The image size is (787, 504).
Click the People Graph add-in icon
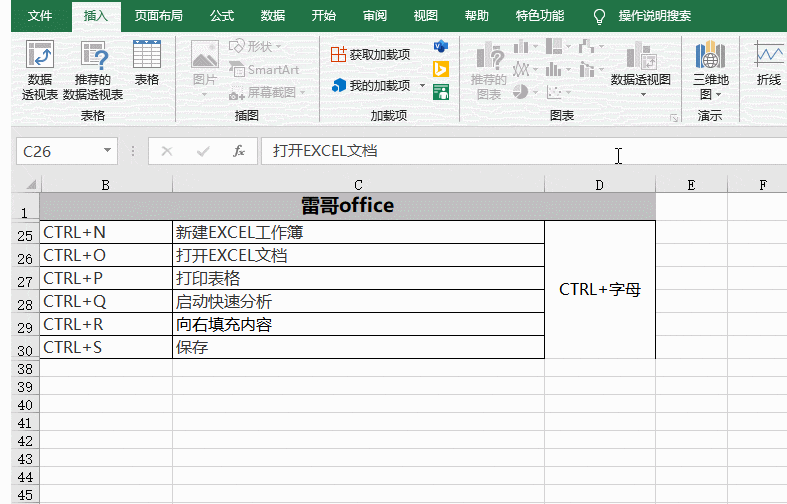point(441,92)
